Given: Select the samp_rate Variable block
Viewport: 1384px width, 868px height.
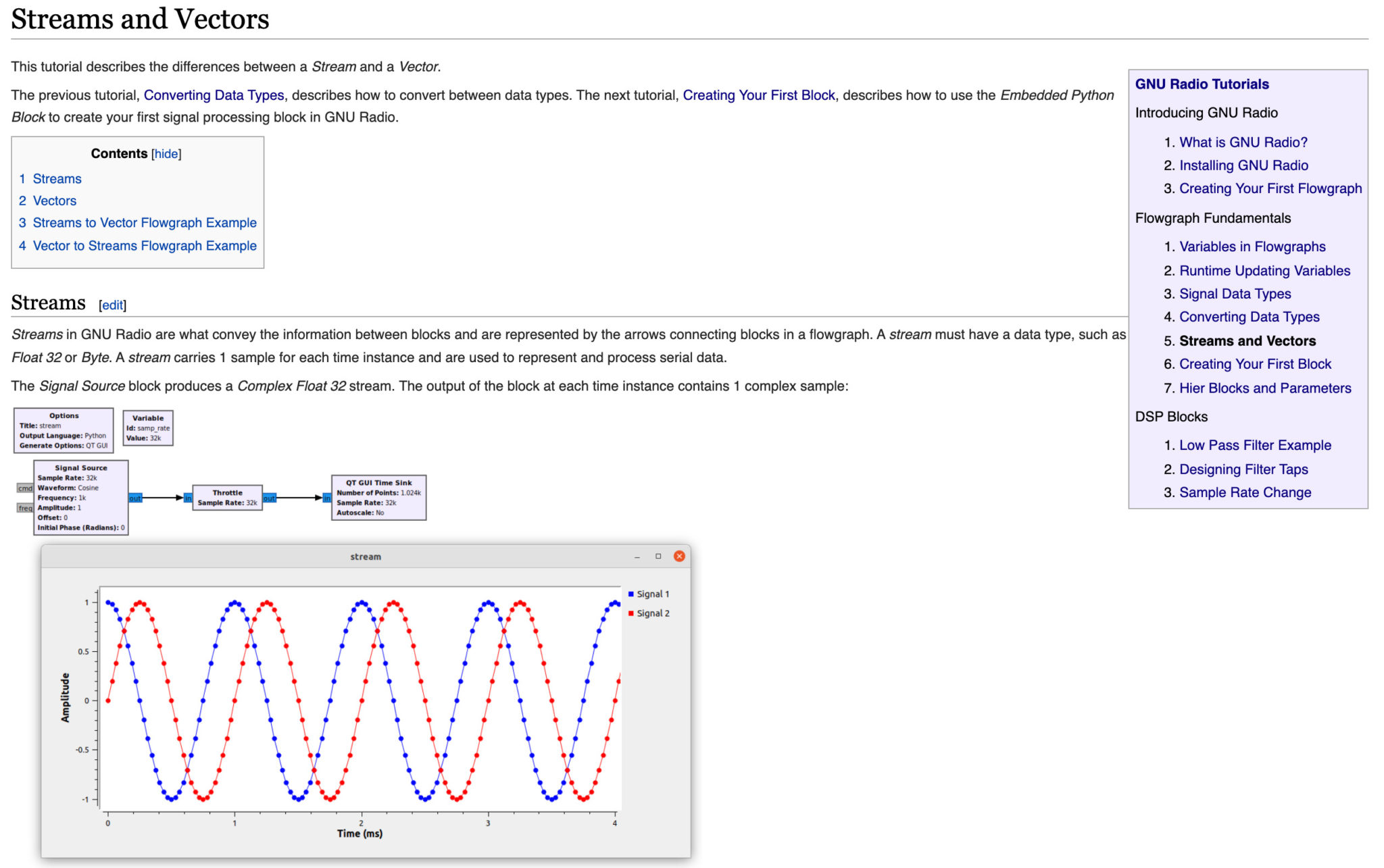Looking at the screenshot, I should [x=148, y=427].
